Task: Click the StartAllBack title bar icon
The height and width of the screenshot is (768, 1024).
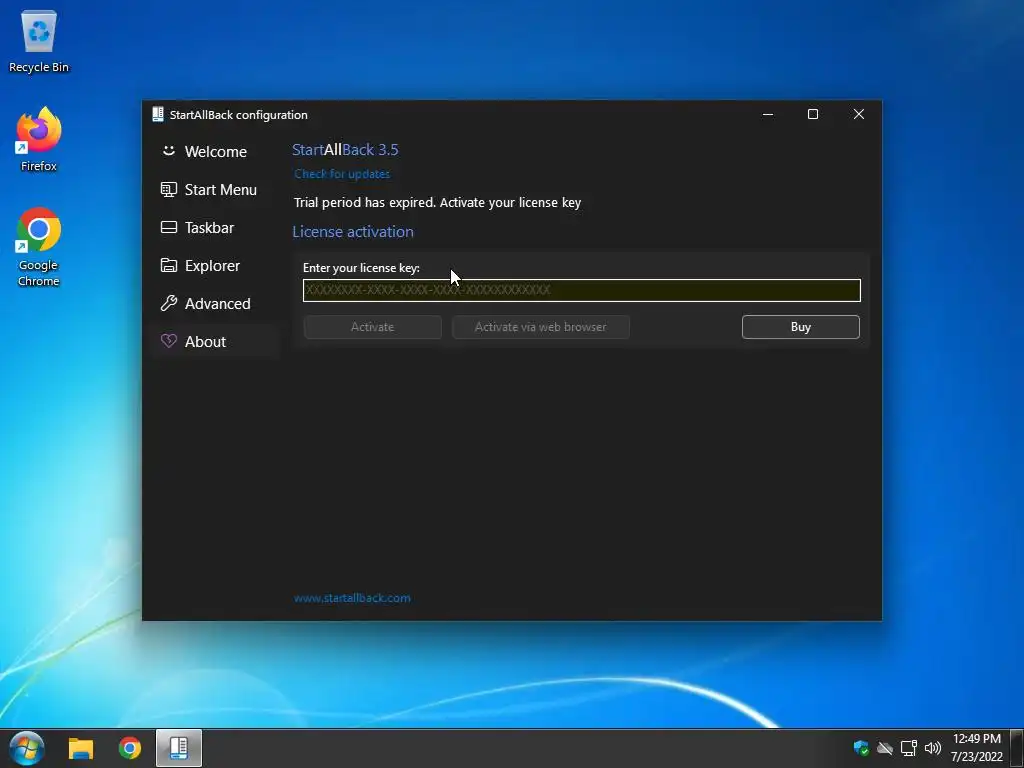Action: pos(157,114)
